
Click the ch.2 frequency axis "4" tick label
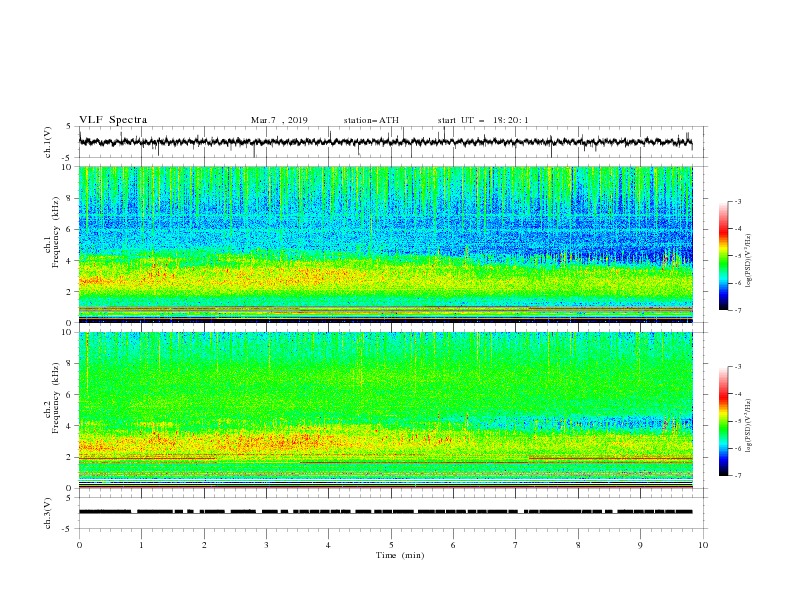71,426
